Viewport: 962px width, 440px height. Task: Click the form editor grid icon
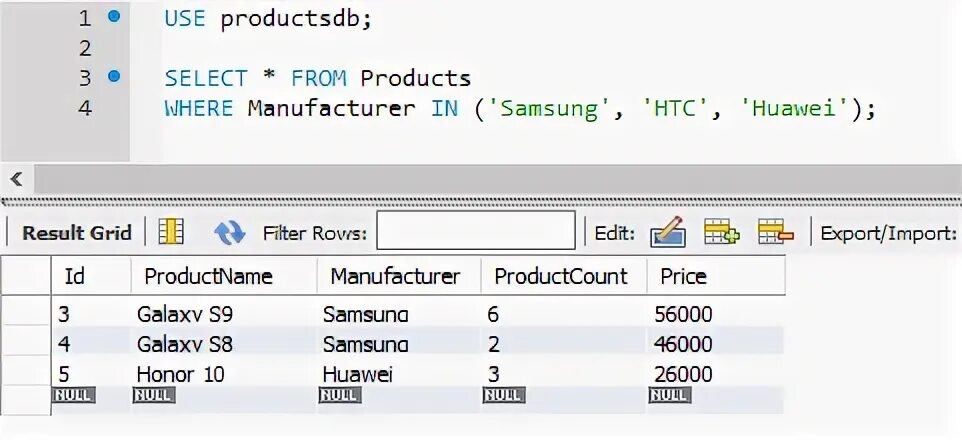(171, 233)
